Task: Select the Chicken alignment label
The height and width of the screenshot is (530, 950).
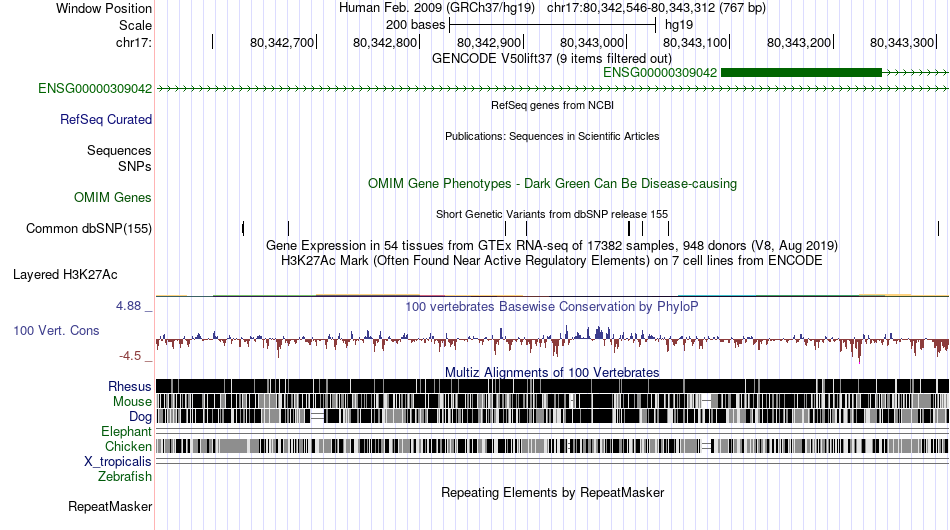Action: click(x=128, y=446)
